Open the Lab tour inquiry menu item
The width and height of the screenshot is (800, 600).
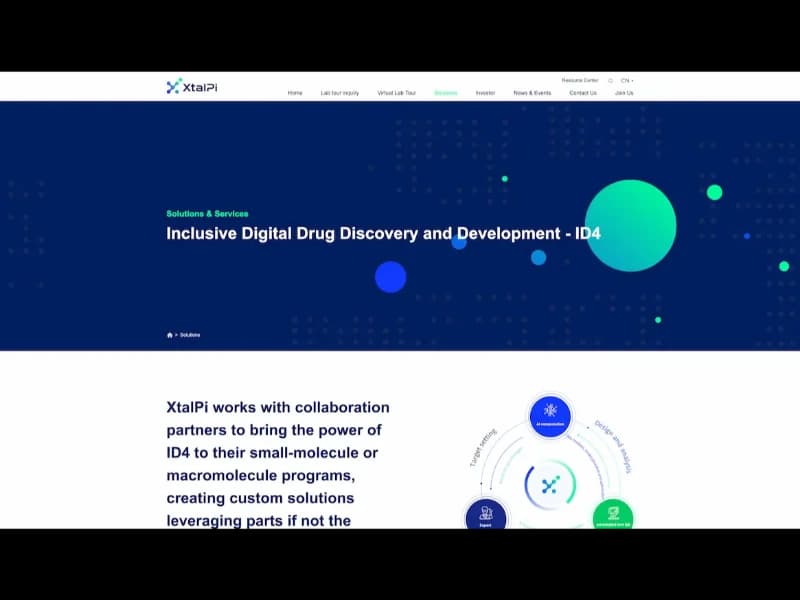340,93
